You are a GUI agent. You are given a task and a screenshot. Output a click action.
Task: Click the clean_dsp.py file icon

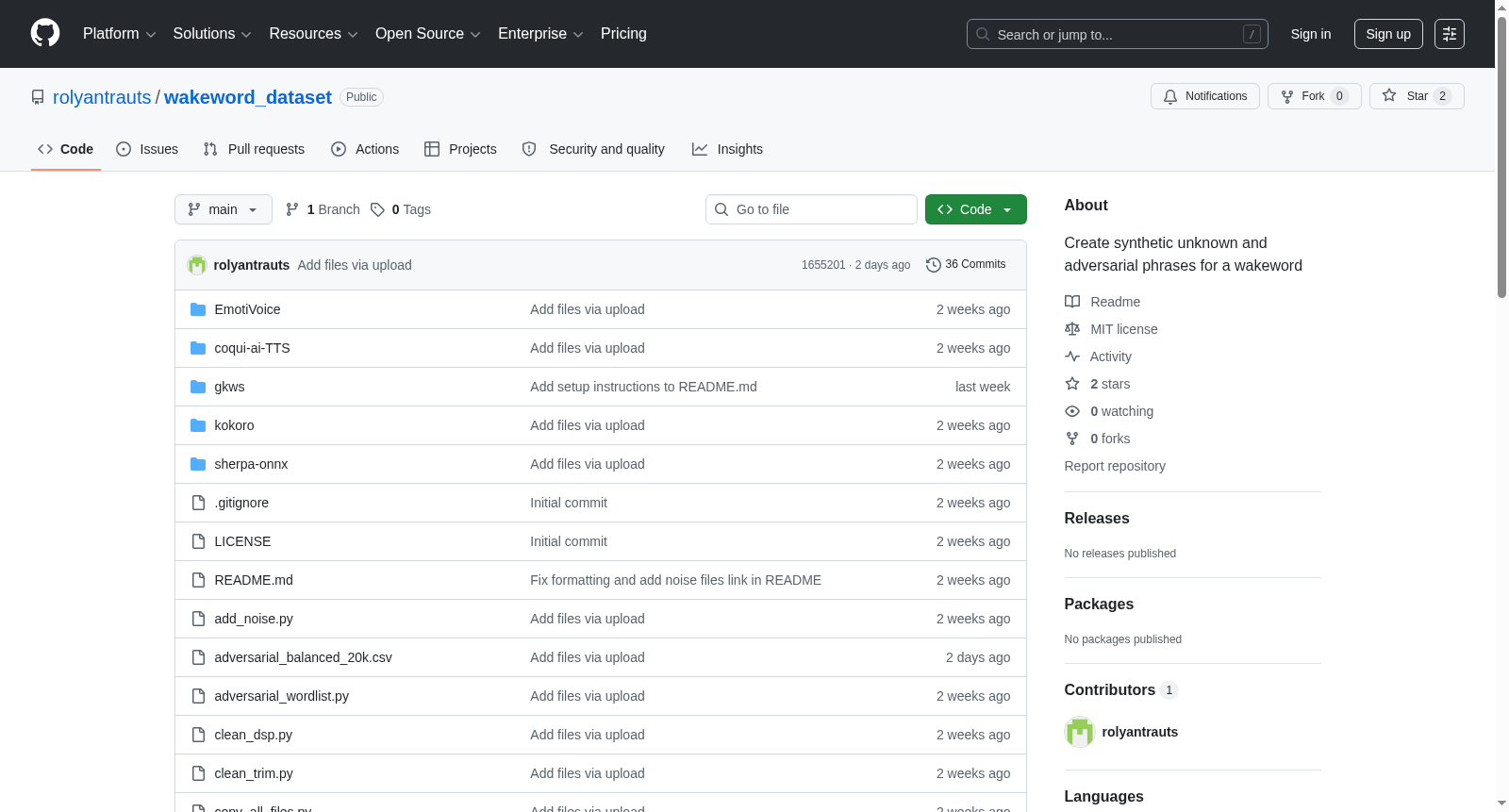coord(198,735)
